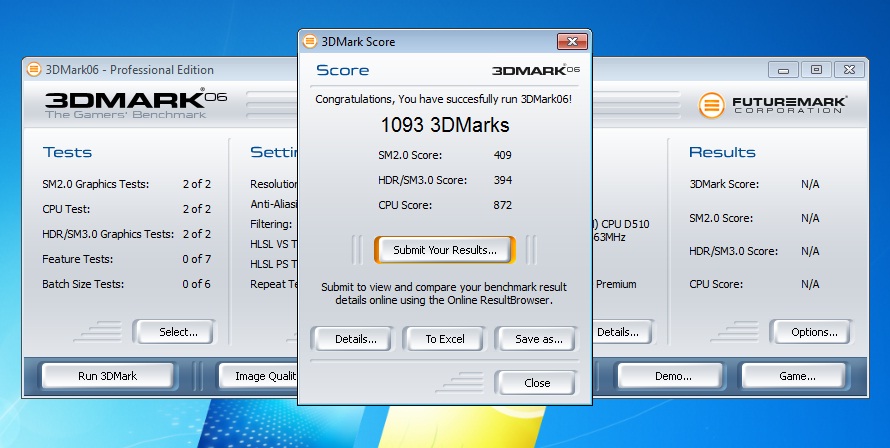This screenshot has width=890, height=448.
Task: Click the red X on the 3DMark Score dialog
Action: 572,41
